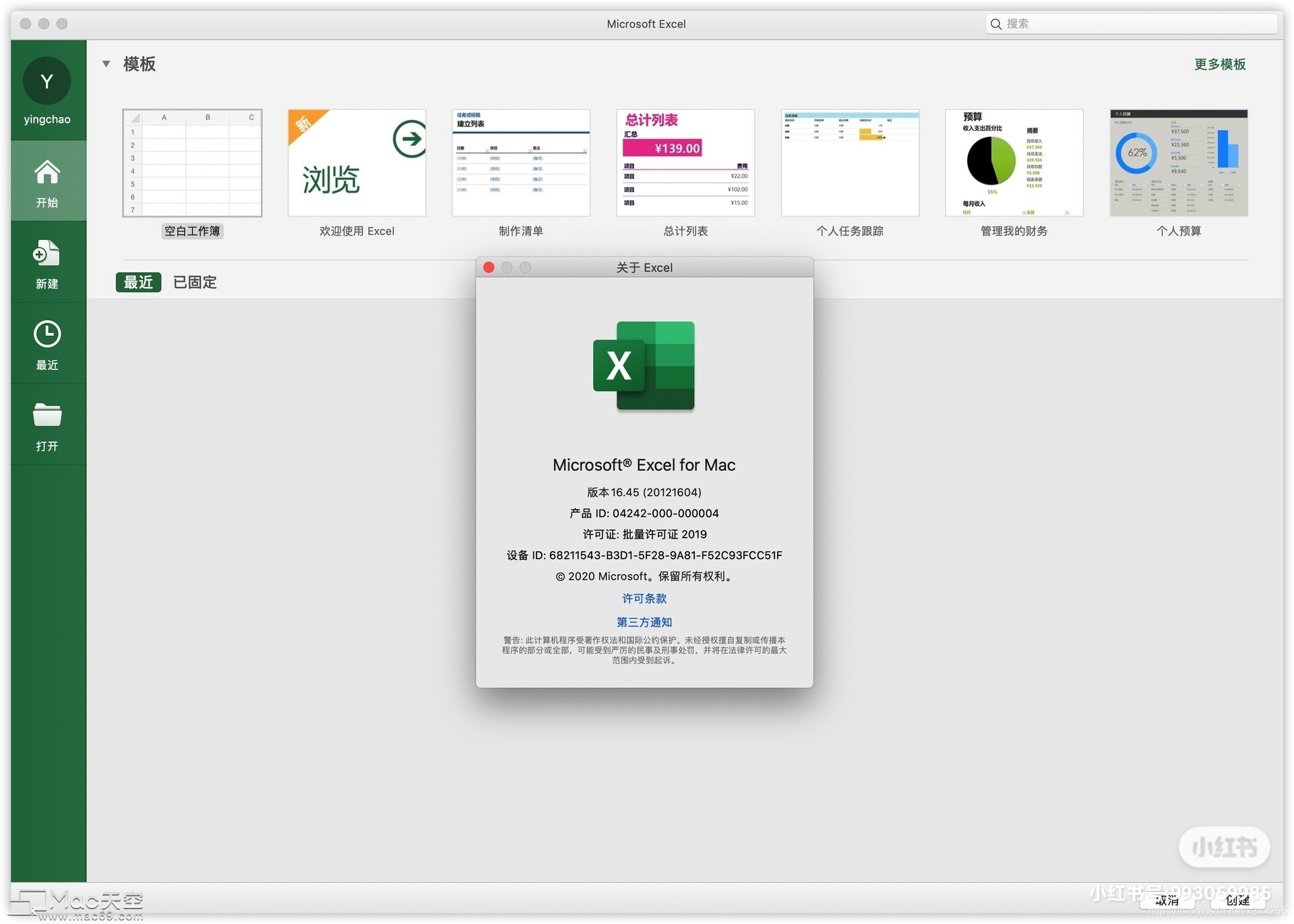Select the Total list (总计列表) template
This screenshot has height=924, width=1294.
(685, 163)
